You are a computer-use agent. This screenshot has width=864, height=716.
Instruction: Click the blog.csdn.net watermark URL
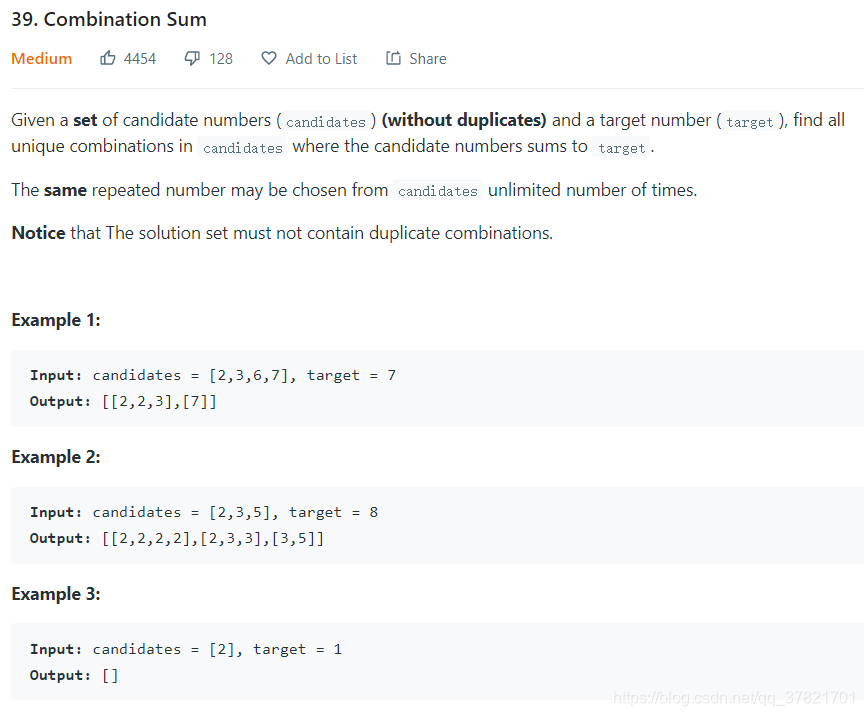click(735, 698)
